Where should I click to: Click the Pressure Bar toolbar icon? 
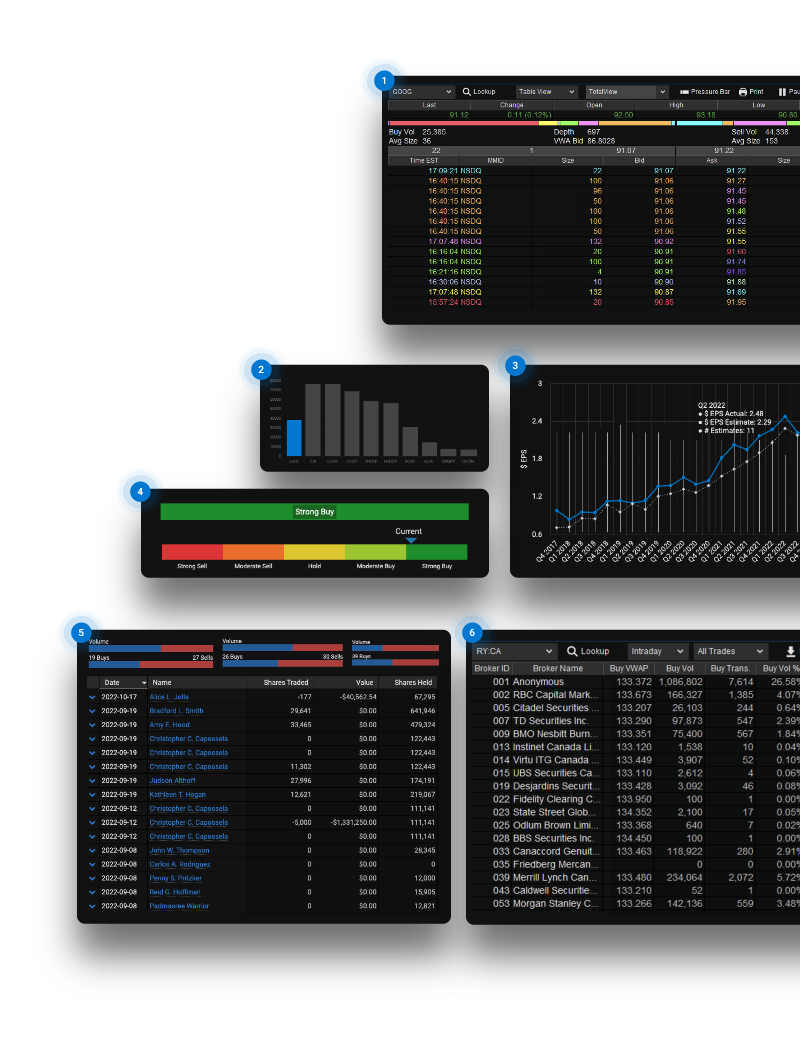(x=684, y=92)
